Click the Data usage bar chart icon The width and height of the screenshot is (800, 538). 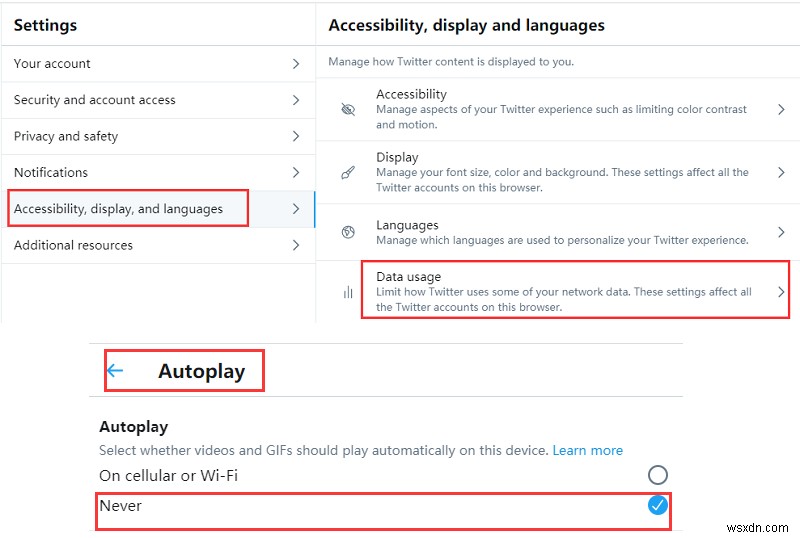348,292
